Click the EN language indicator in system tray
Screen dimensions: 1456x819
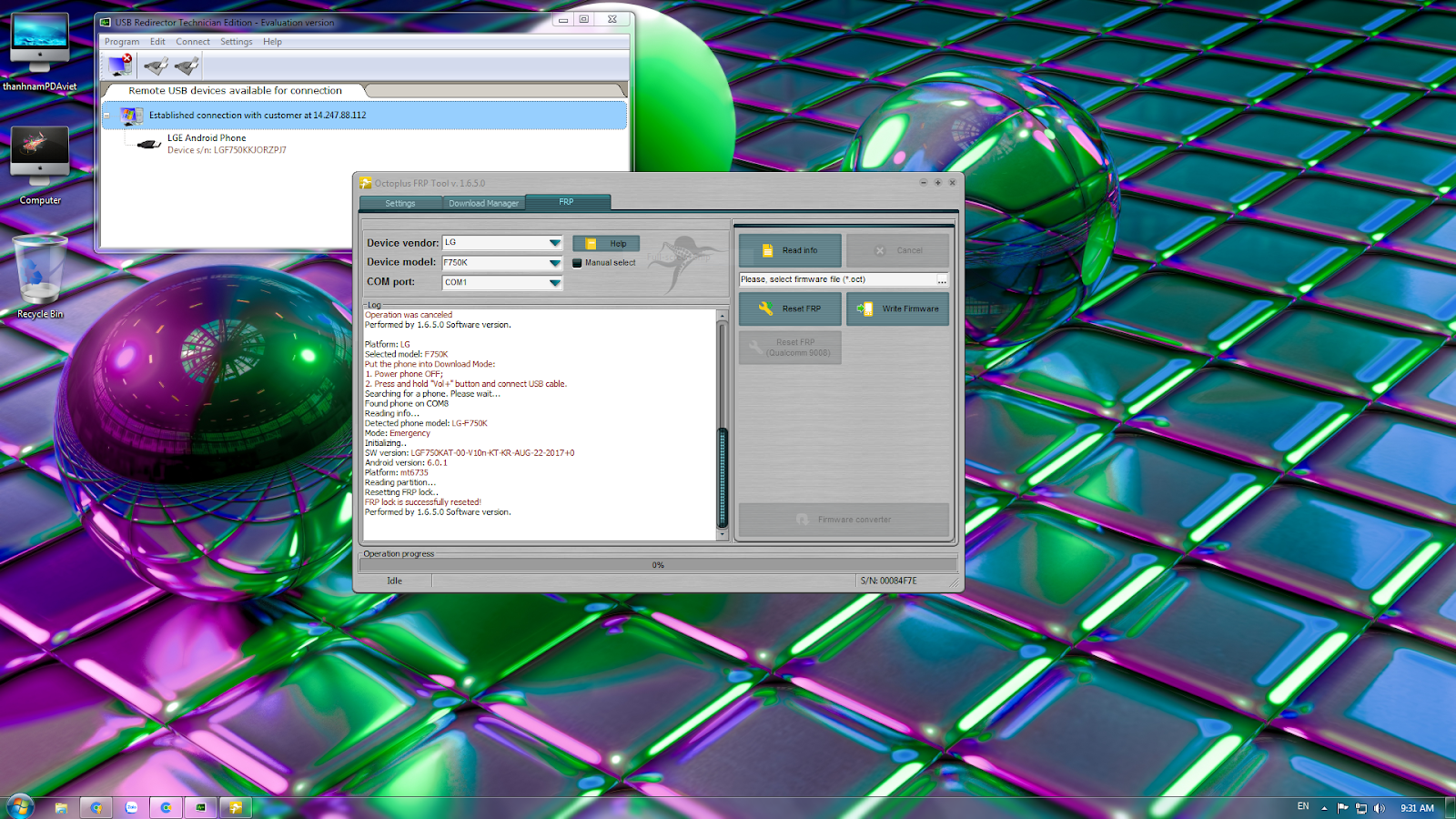[x=1303, y=806]
